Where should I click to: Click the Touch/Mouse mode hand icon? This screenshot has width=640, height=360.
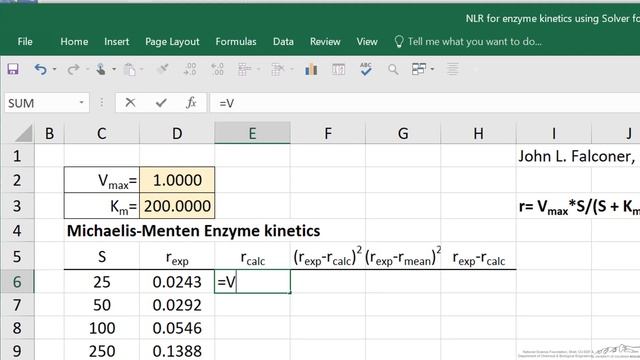(x=100, y=69)
